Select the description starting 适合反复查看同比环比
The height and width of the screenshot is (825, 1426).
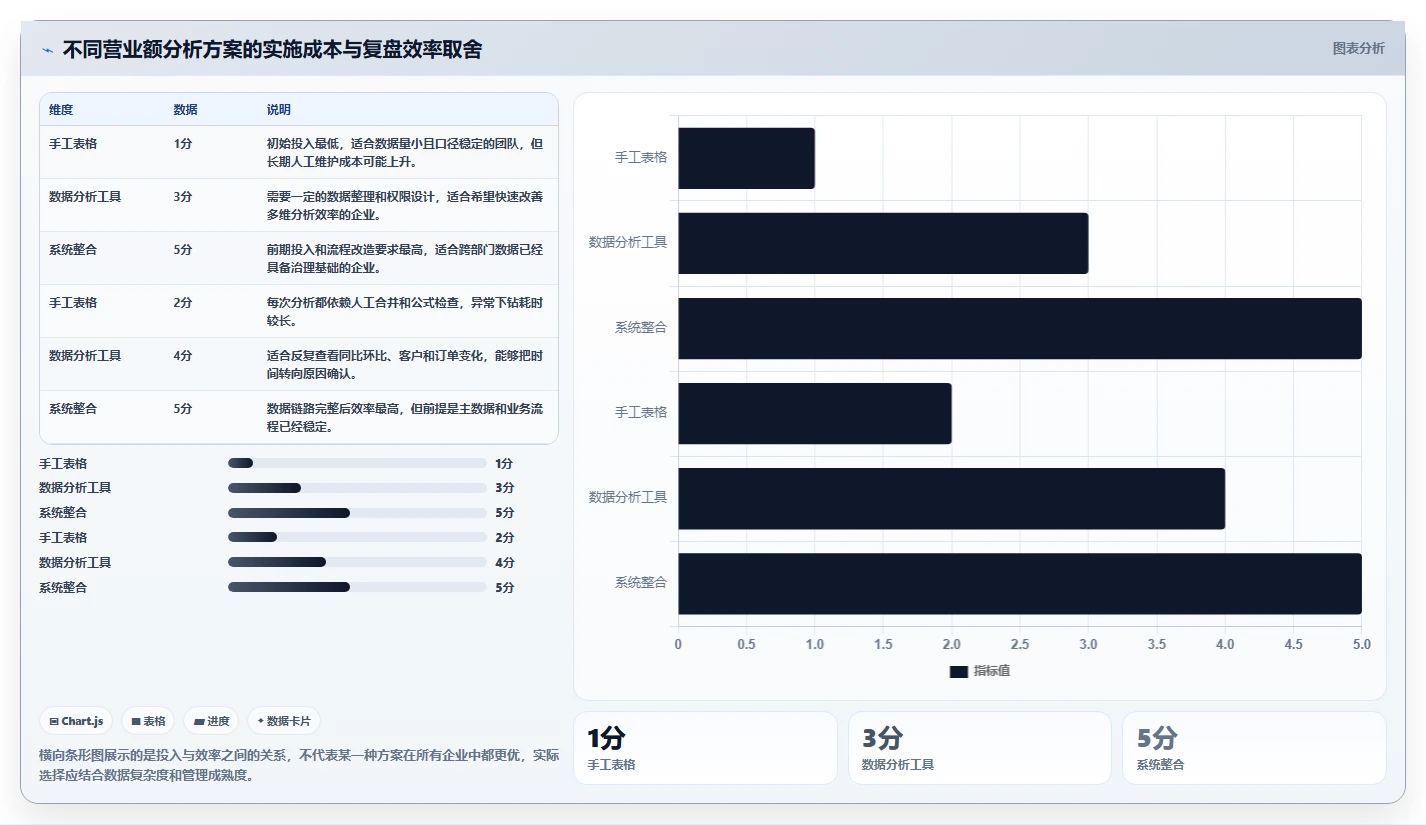pos(405,364)
